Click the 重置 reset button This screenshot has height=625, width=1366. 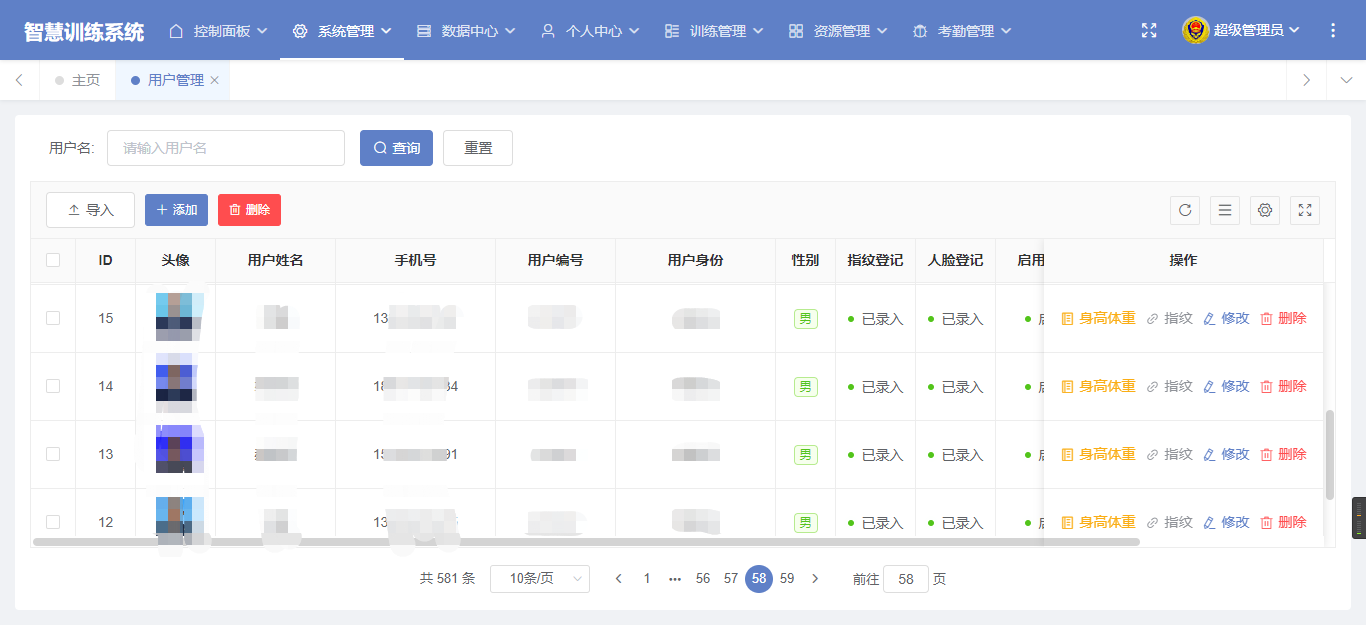pos(478,148)
